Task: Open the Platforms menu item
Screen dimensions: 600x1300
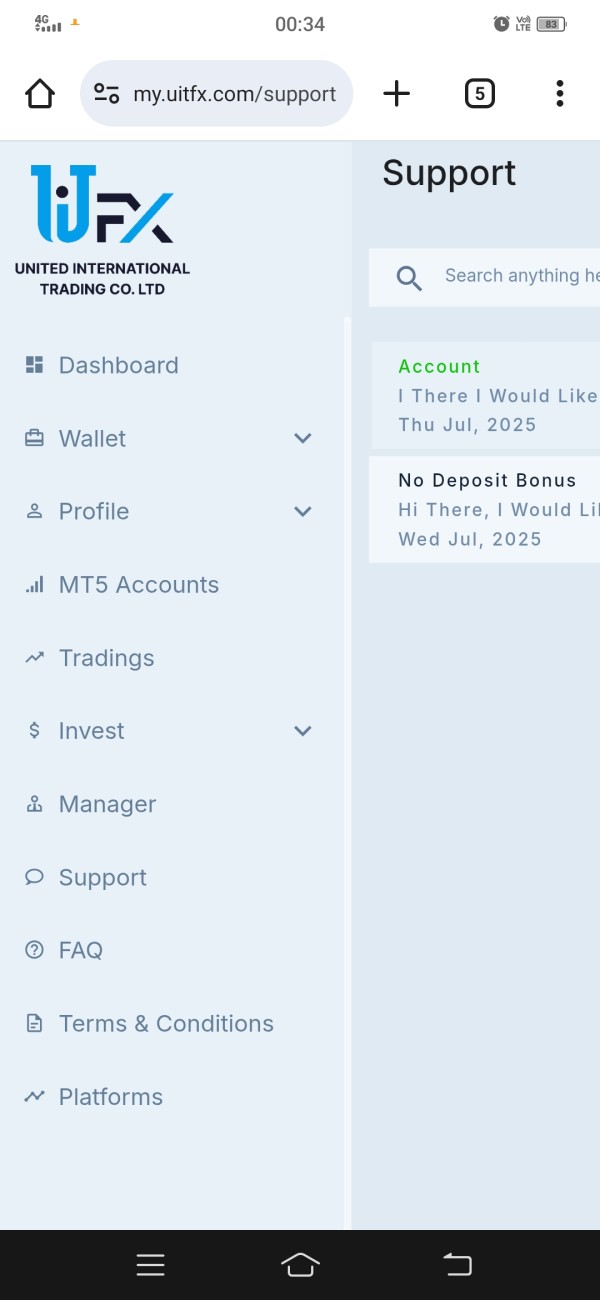Action: pyautogui.click(x=110, y=1097)
